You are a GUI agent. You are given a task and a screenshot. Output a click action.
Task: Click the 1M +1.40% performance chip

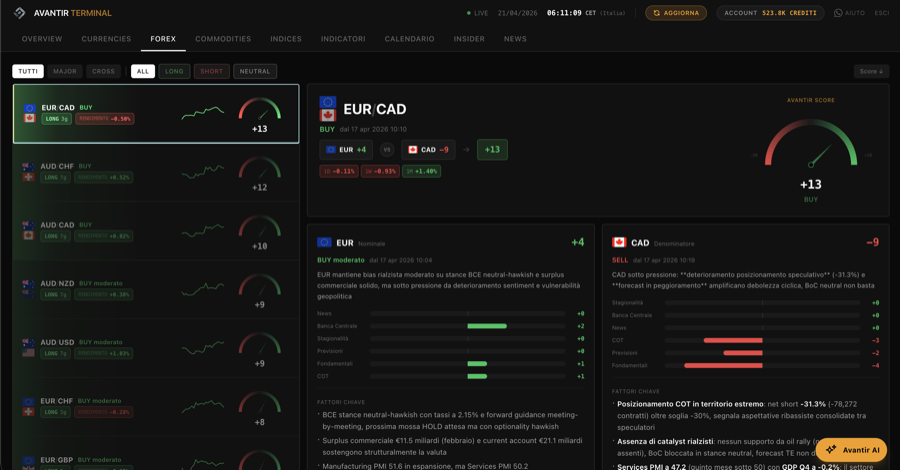click(421, 171)
